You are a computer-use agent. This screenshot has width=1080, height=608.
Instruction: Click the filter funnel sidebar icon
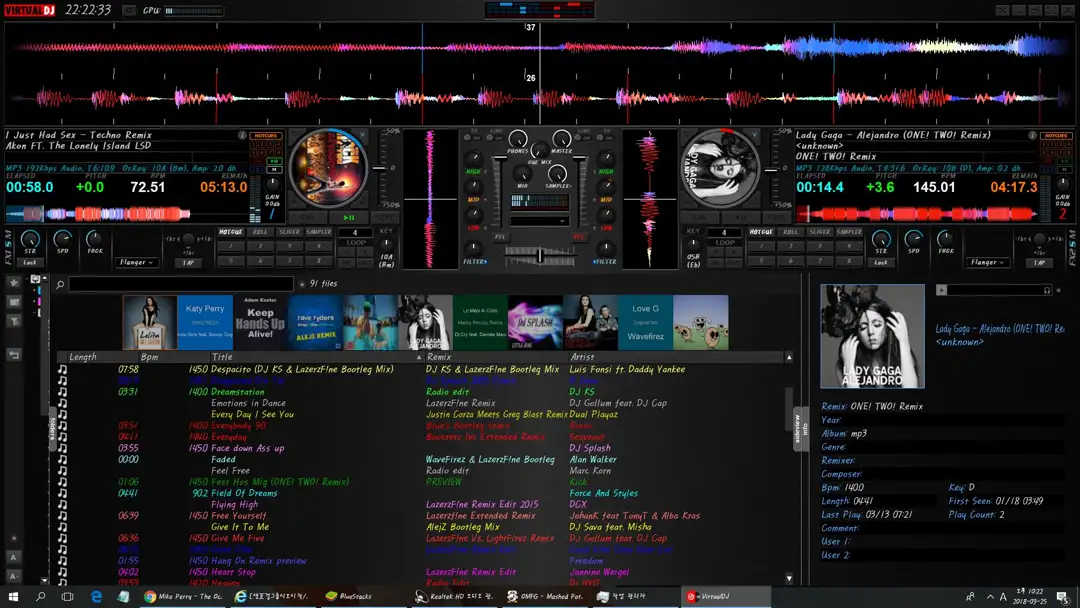coord(14,322)
